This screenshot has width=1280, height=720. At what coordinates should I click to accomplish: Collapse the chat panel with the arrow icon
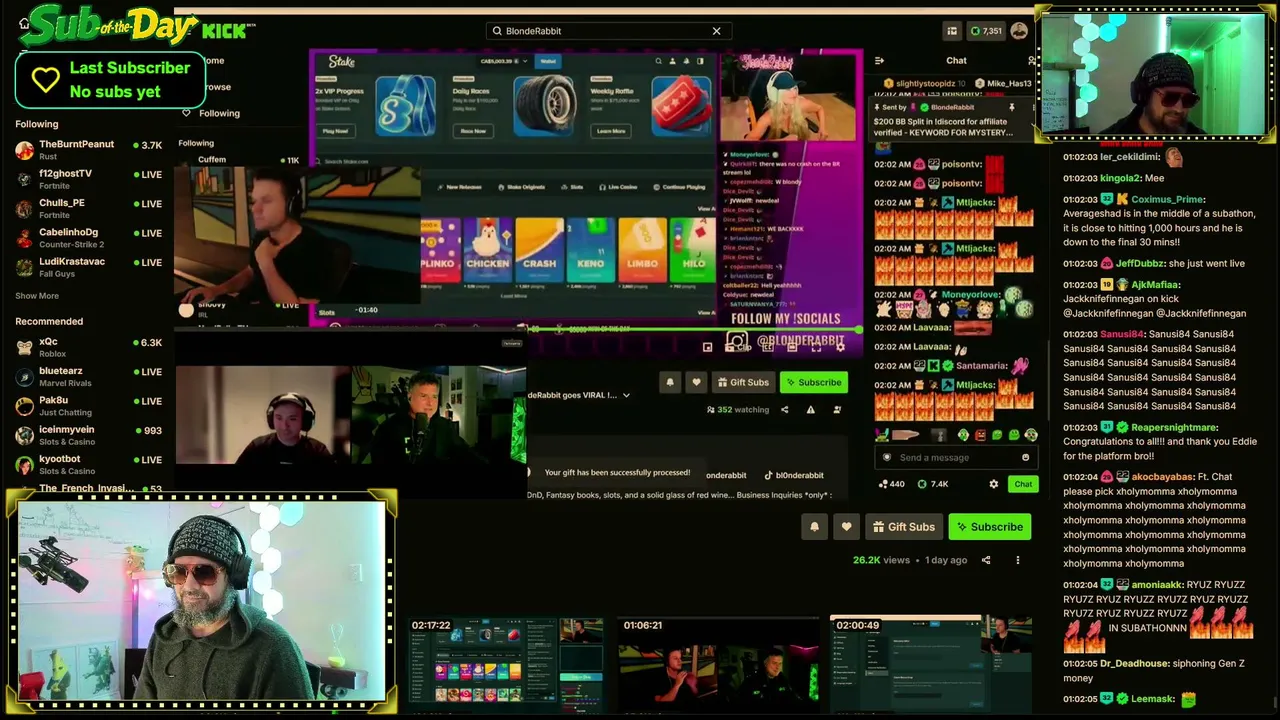pos(879,61)
